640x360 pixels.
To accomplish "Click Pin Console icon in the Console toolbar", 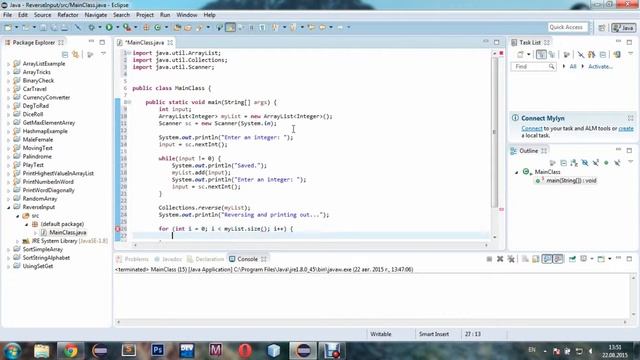I will [572, 259].
